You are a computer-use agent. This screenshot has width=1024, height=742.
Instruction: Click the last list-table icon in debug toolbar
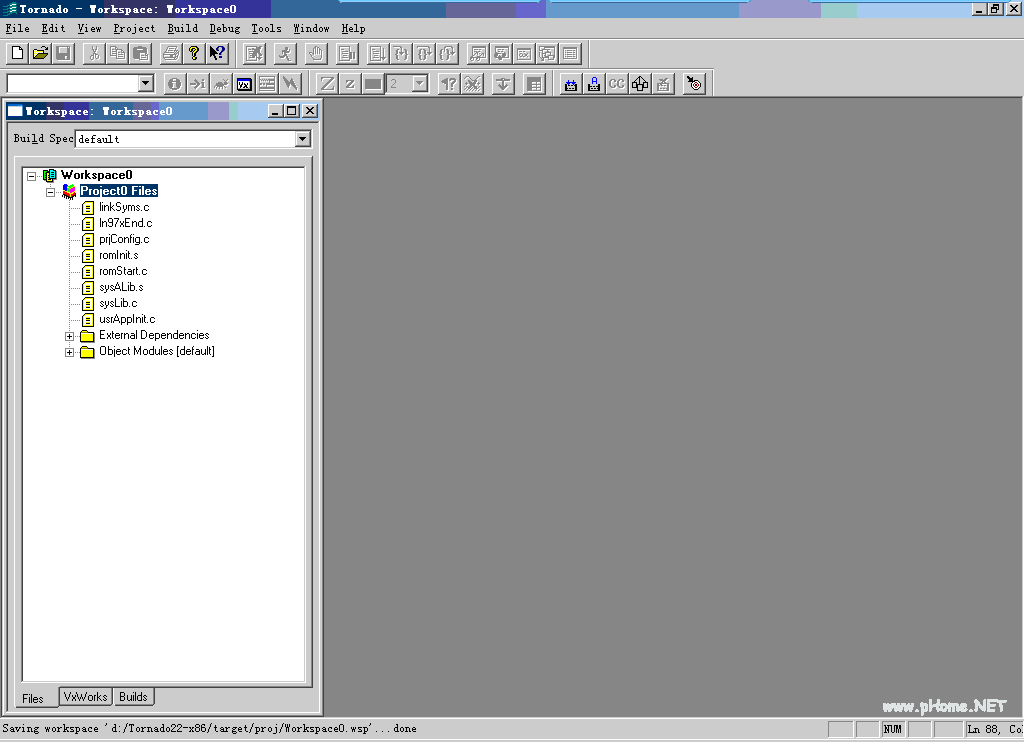(x=570, y=54)
